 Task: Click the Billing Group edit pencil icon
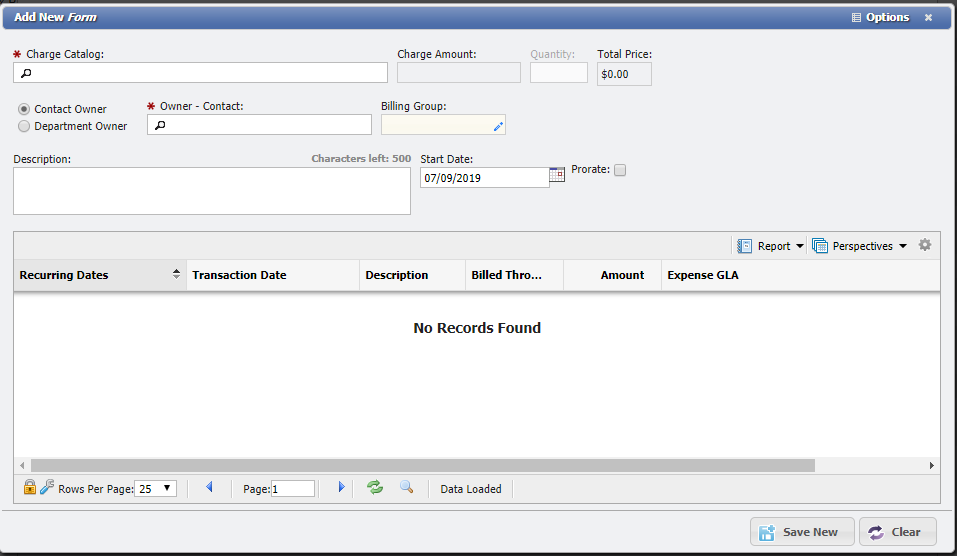tap(498, 127)
